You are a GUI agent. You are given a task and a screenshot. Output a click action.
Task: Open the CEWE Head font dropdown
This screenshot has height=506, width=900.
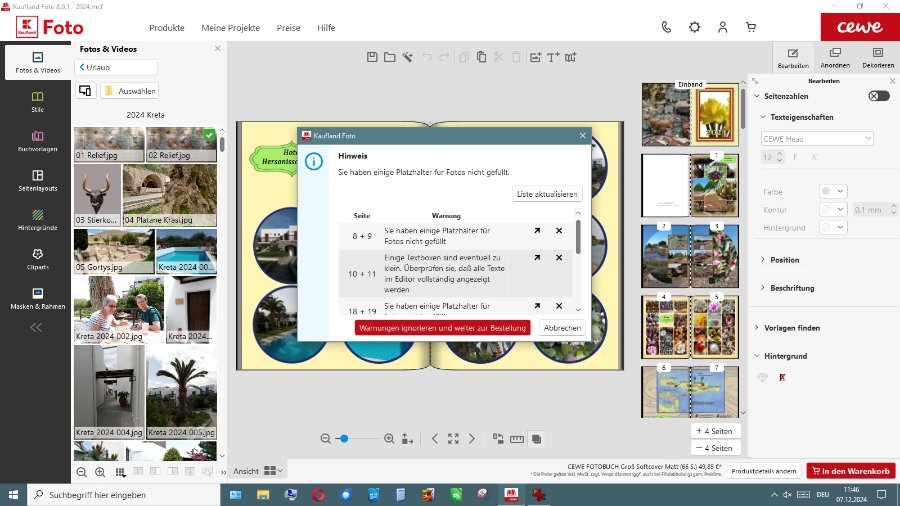[817, 138]
